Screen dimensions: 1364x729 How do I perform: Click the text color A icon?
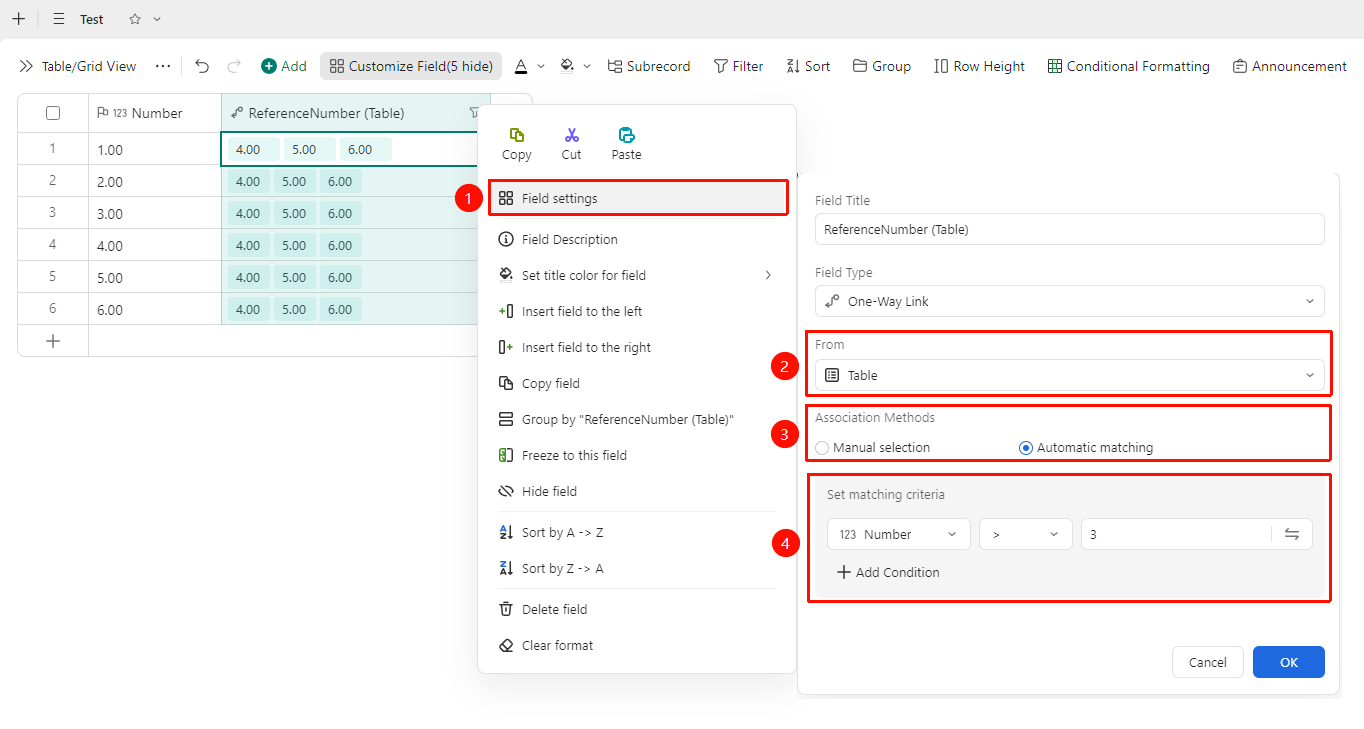point(521,66)
